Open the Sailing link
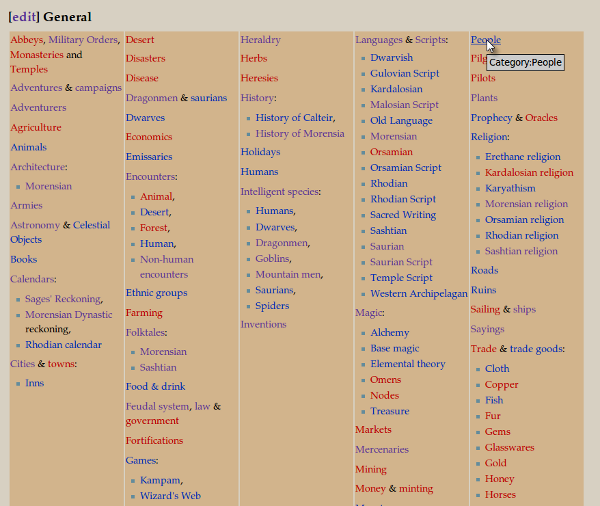 click(x=485, y=310)
